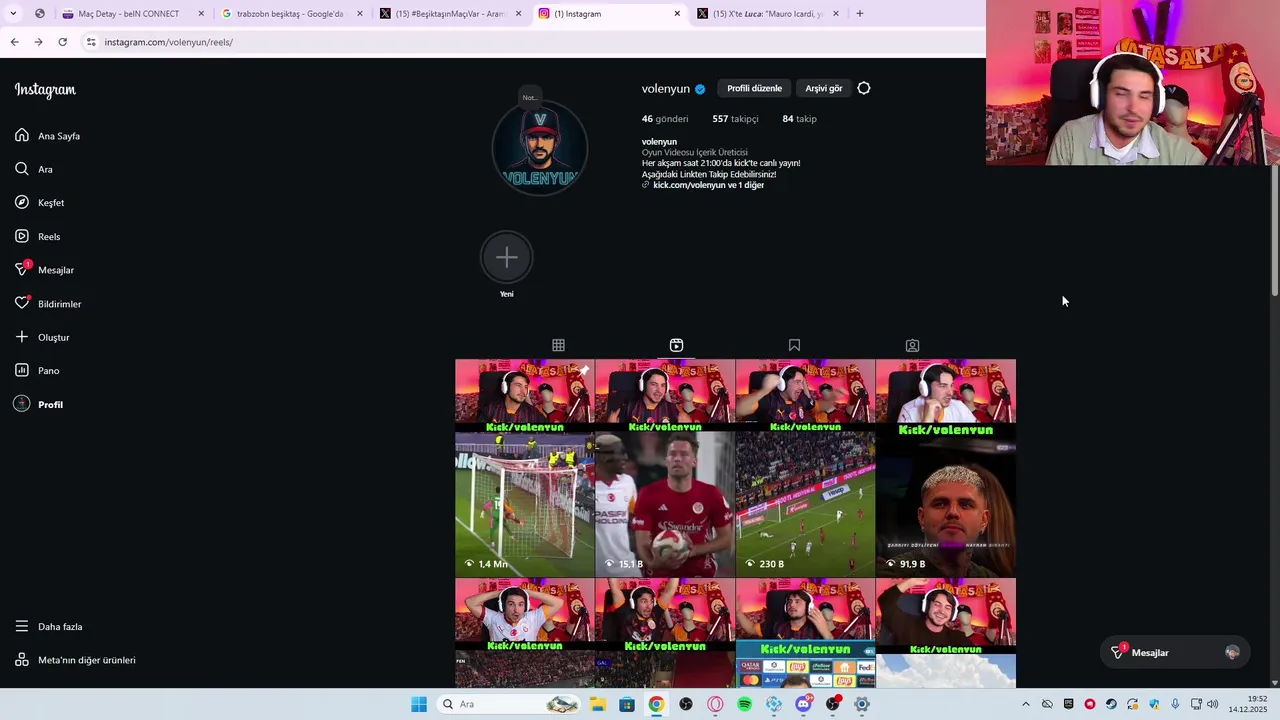Open a new browser tab

click(x=859, y=14)
